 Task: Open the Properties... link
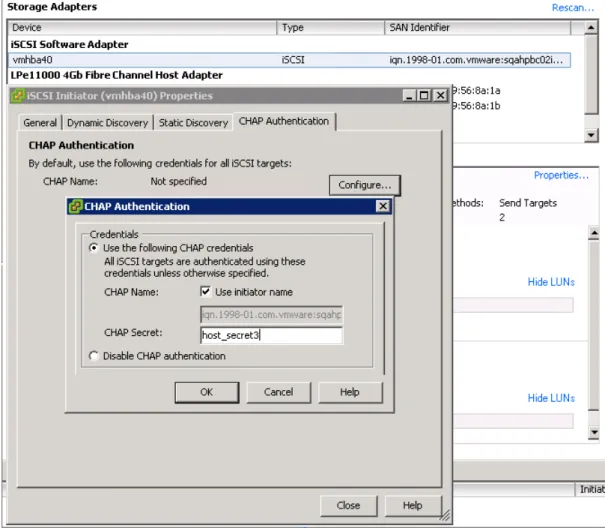click(561, 175)
